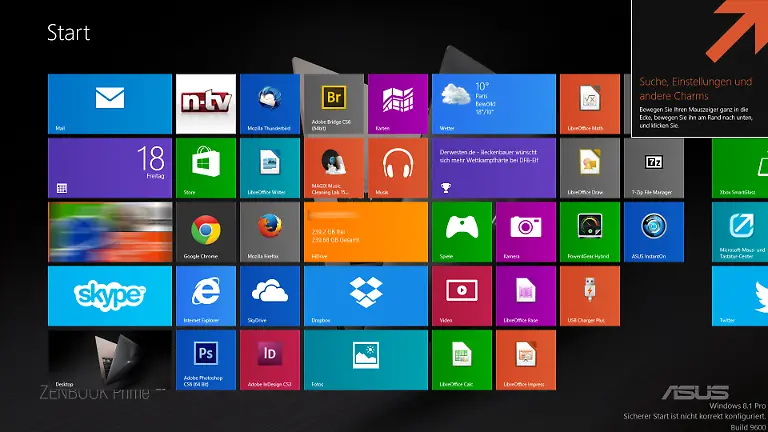Viewport: 768px width, 432px height.
Task: Open 7-Zip File Manager tile
Action: (654, 167)
